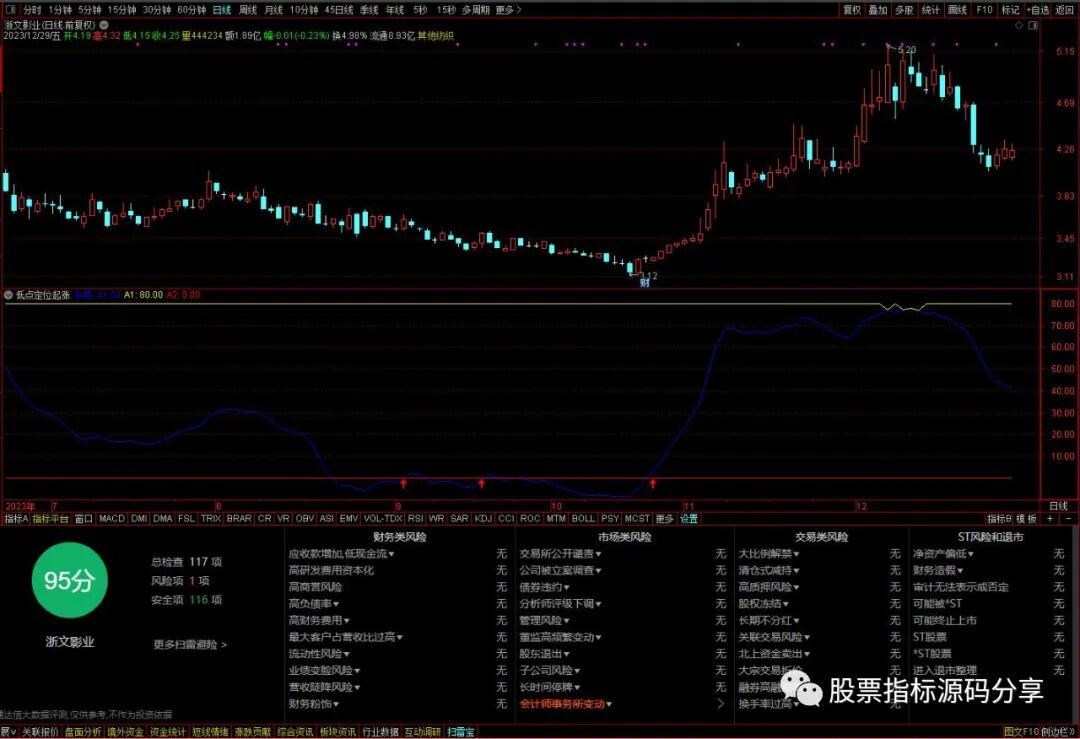Click the 返回 button

[1065, 10]
